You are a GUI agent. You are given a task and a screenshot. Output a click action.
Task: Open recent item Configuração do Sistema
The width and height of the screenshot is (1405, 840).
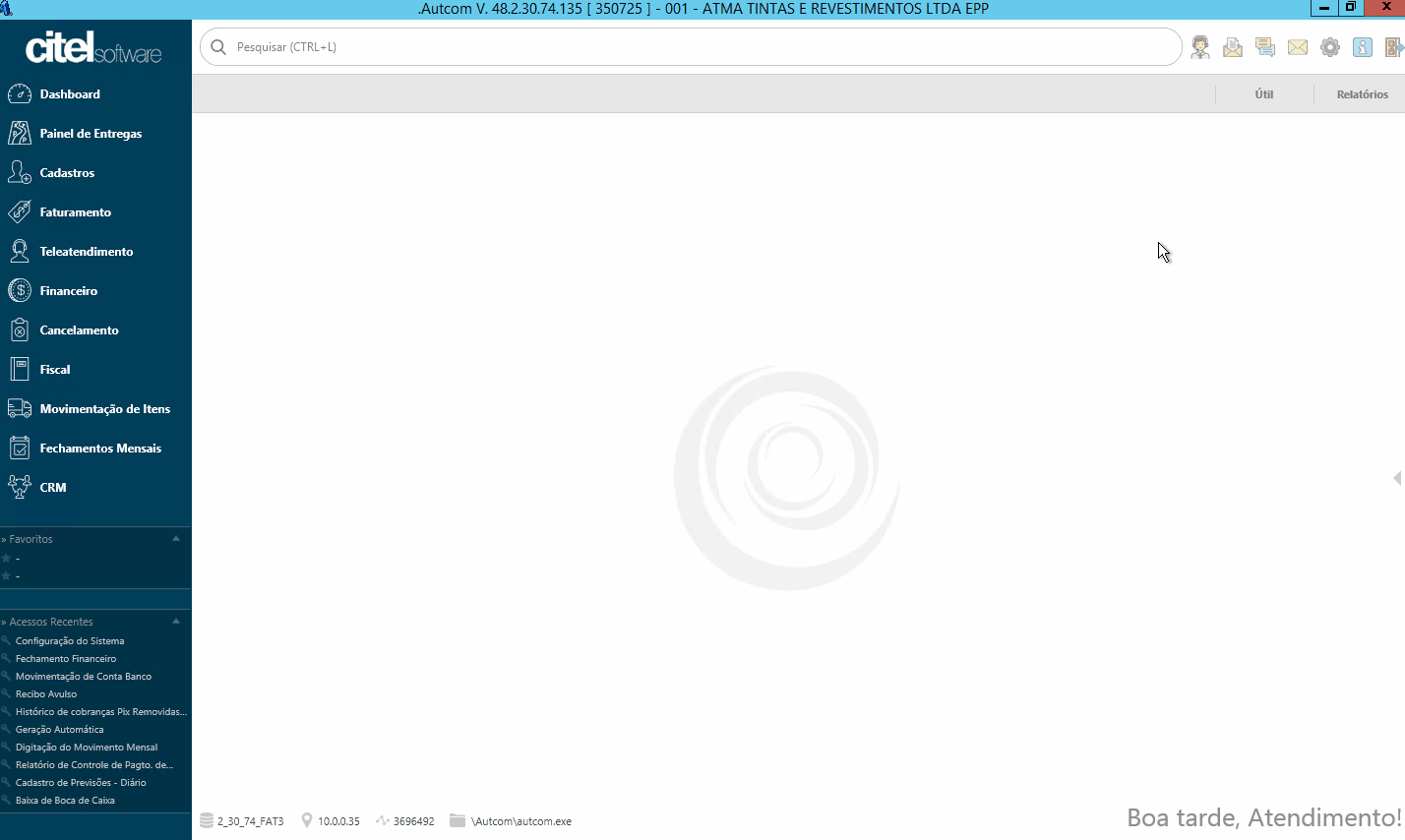[x=70, y=640]
